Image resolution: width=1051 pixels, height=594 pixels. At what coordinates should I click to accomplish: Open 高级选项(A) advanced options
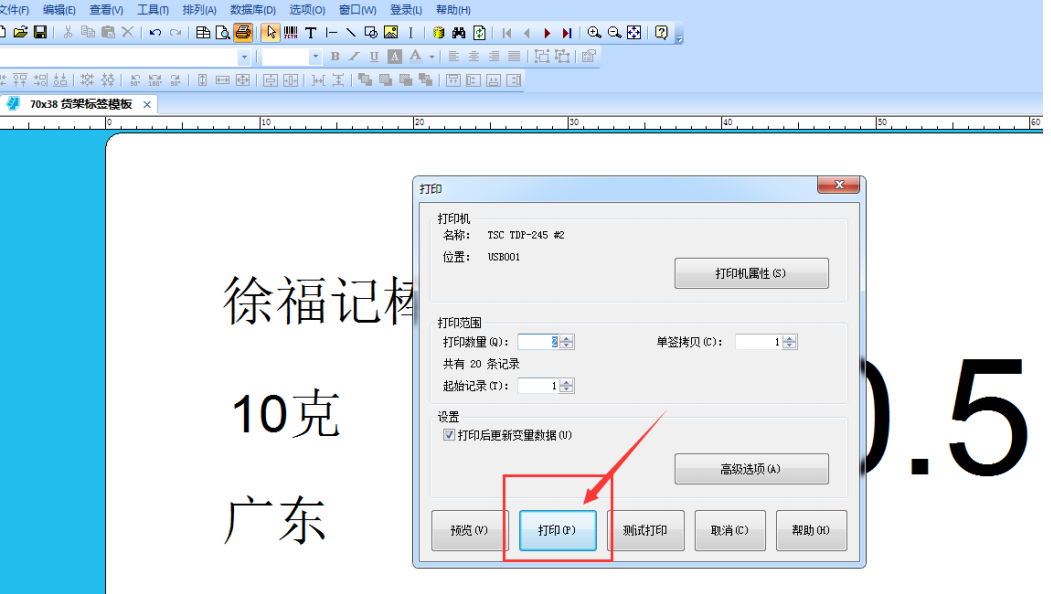point(751,469)
